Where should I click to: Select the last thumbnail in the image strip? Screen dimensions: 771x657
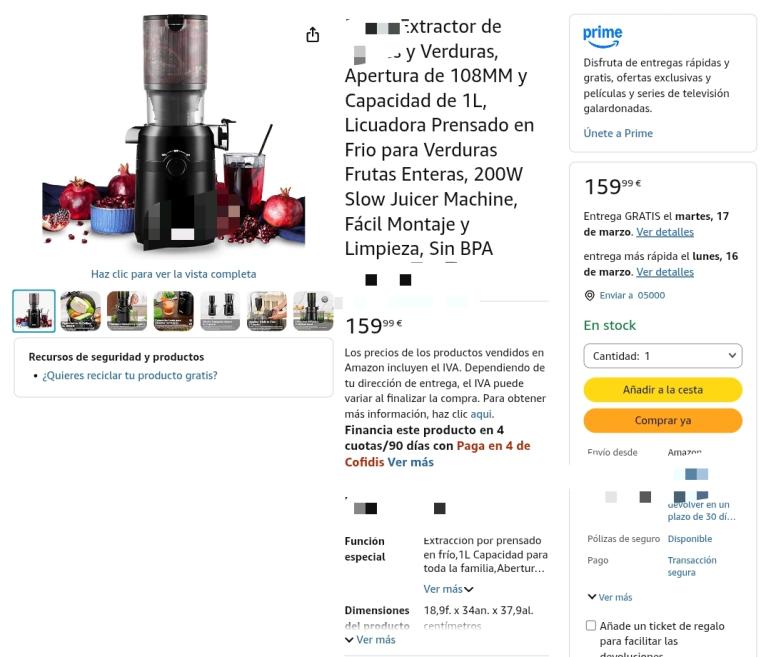click(x=313, y=311)
